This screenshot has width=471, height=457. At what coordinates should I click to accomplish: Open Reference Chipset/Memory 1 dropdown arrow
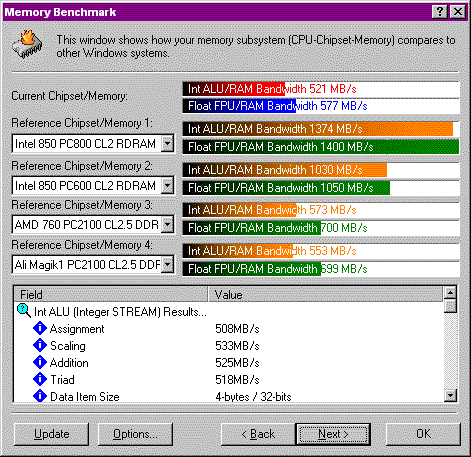point(167,144)
